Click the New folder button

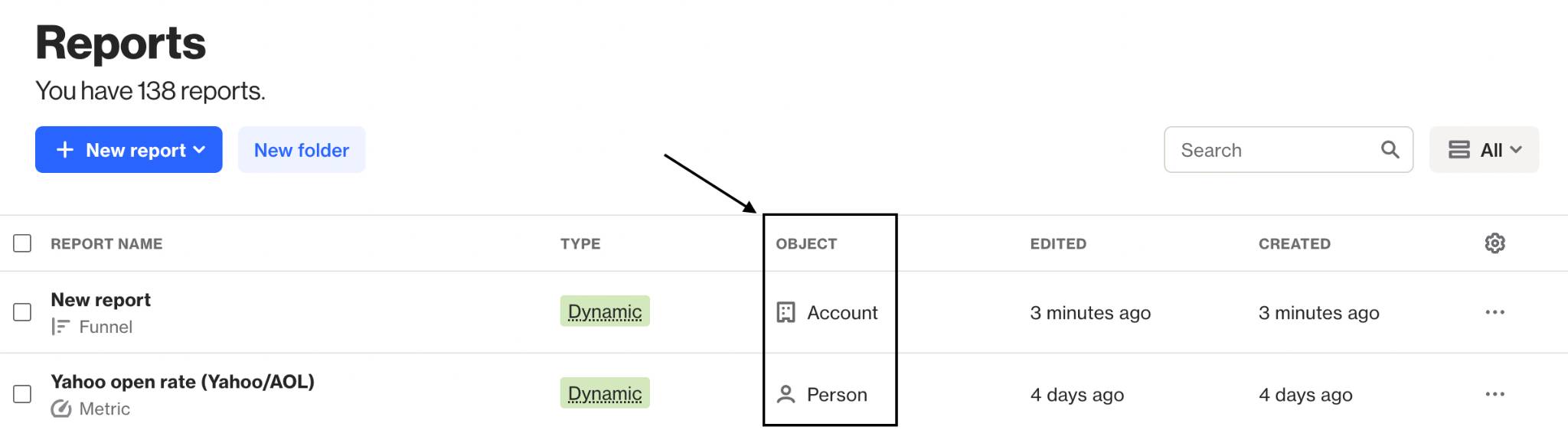pos(302,150)
